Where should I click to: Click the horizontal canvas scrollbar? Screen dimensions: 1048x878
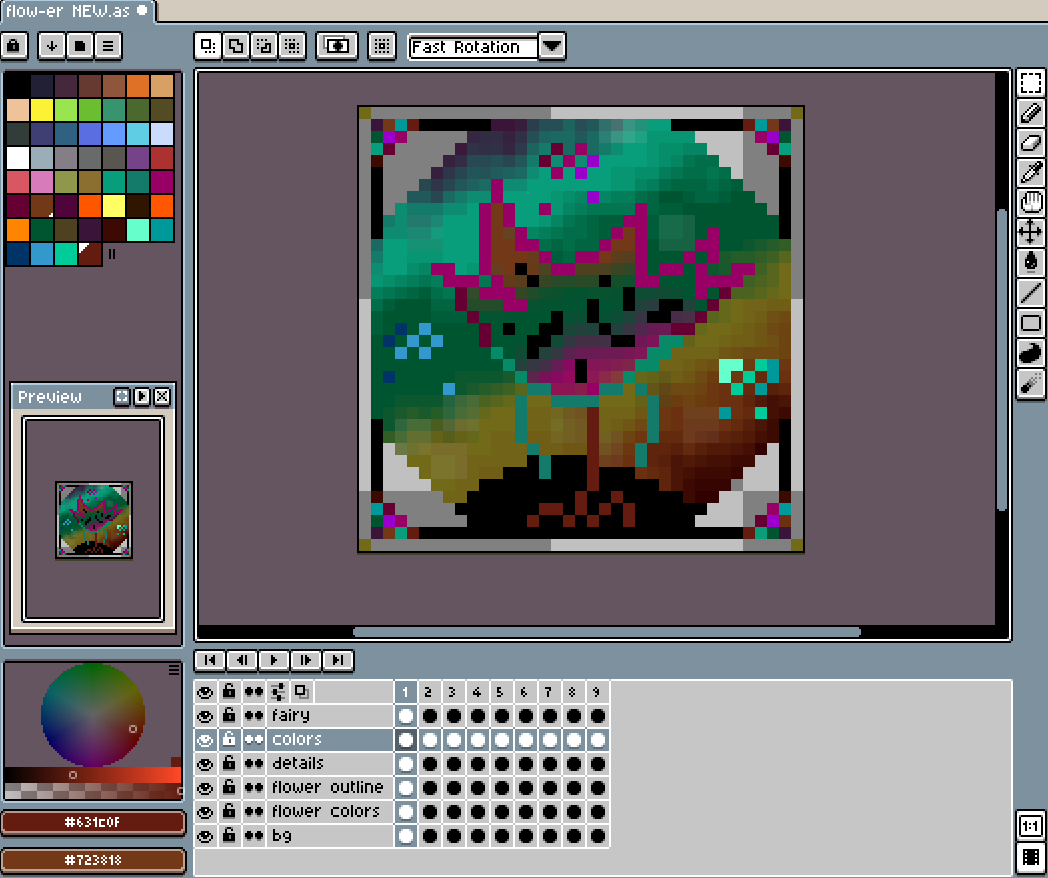tap(606, 631)
